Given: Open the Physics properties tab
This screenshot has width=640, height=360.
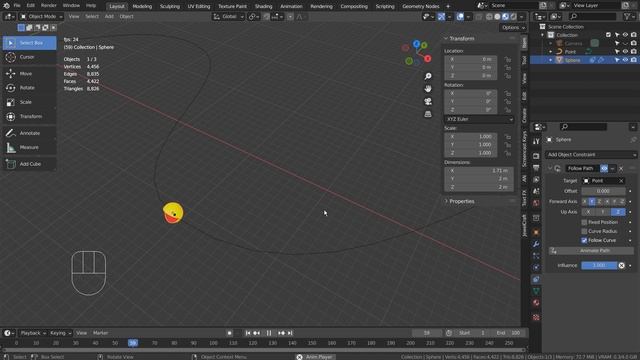Looking at the screenshot, I should 536,267.
